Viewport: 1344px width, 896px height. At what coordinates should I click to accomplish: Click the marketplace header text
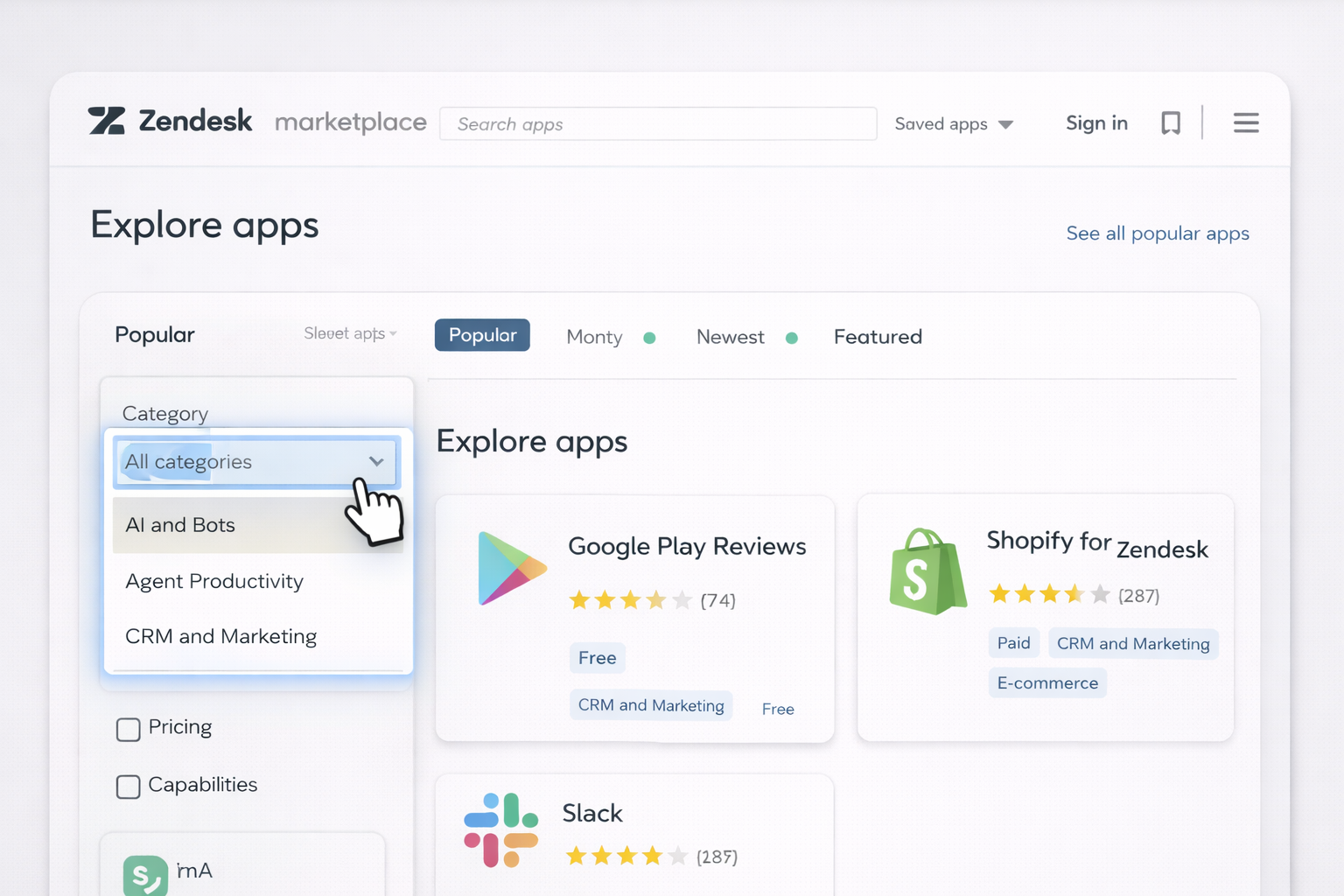click(350, 122)
